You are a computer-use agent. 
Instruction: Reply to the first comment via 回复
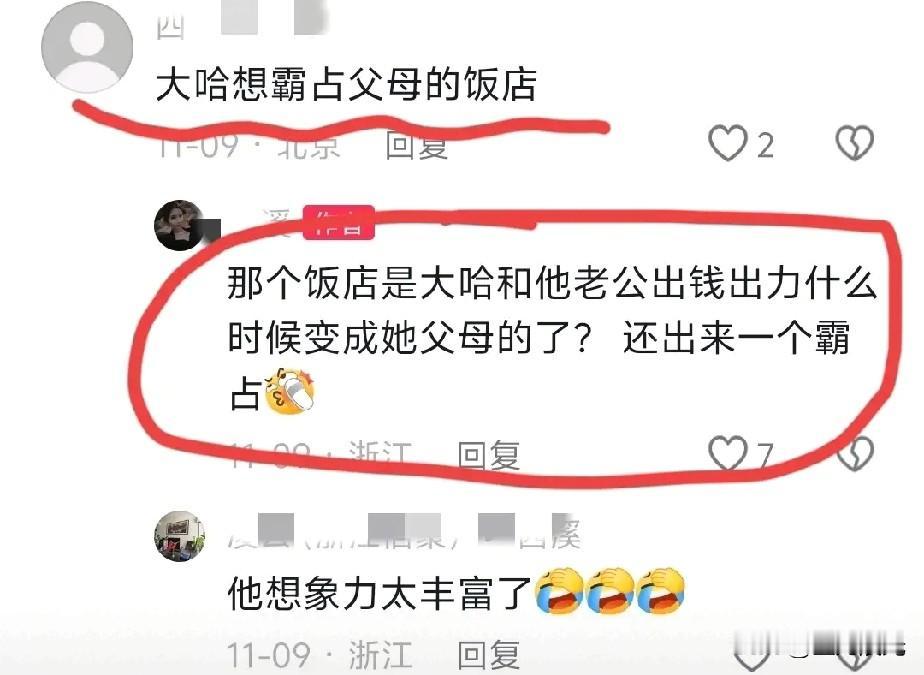[x=417, y=144]
